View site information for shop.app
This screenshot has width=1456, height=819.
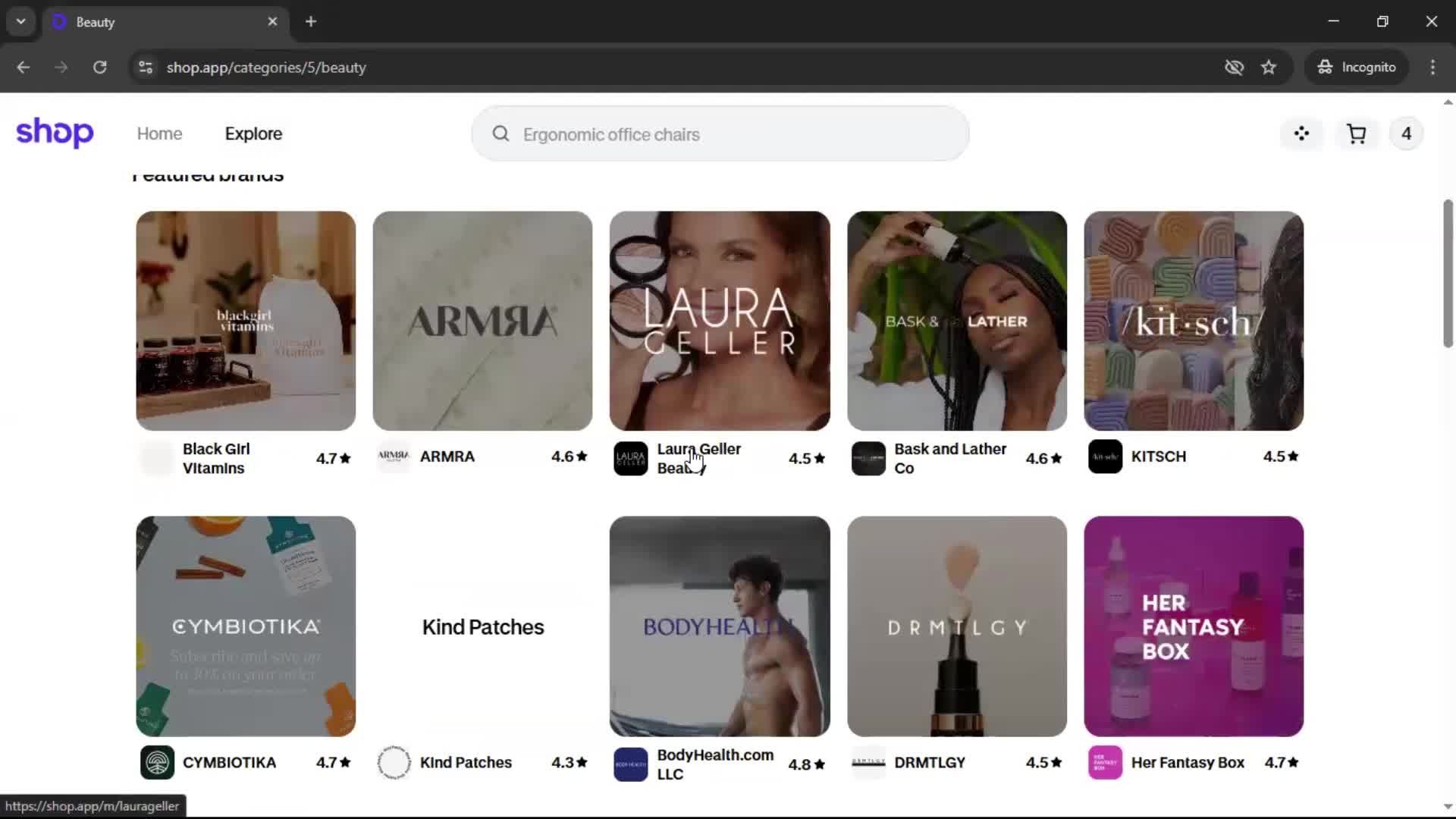coord(146,67)
